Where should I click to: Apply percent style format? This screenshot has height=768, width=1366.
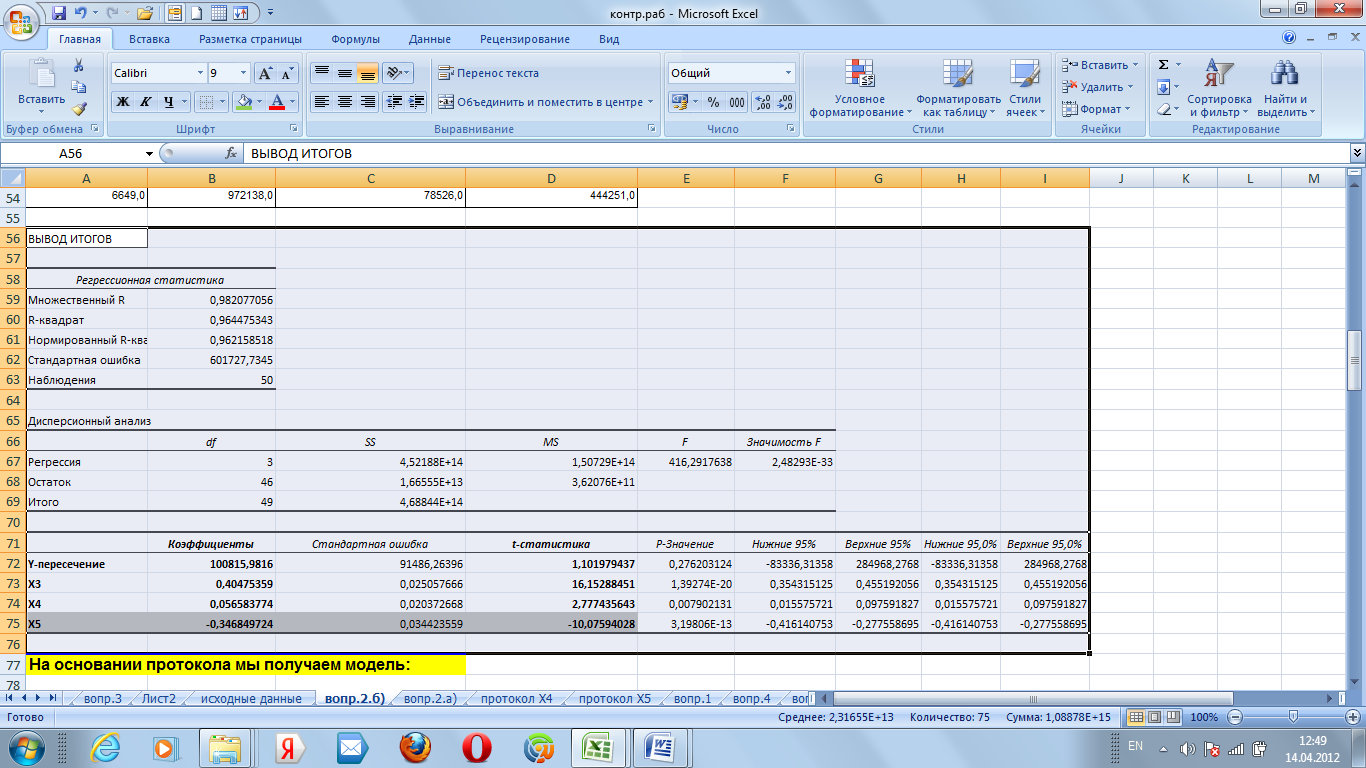point(713,102)
